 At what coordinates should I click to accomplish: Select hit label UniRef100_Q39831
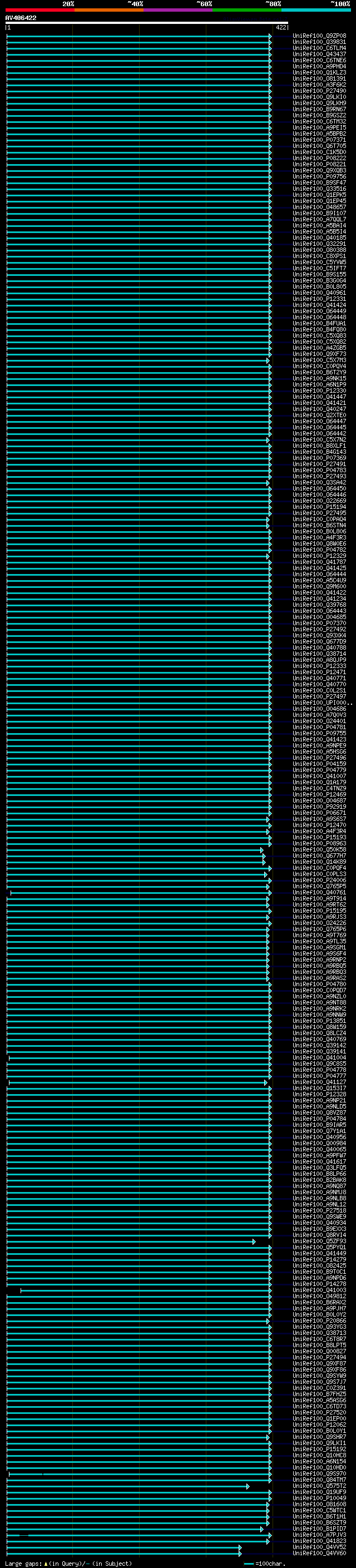[319, 42]
